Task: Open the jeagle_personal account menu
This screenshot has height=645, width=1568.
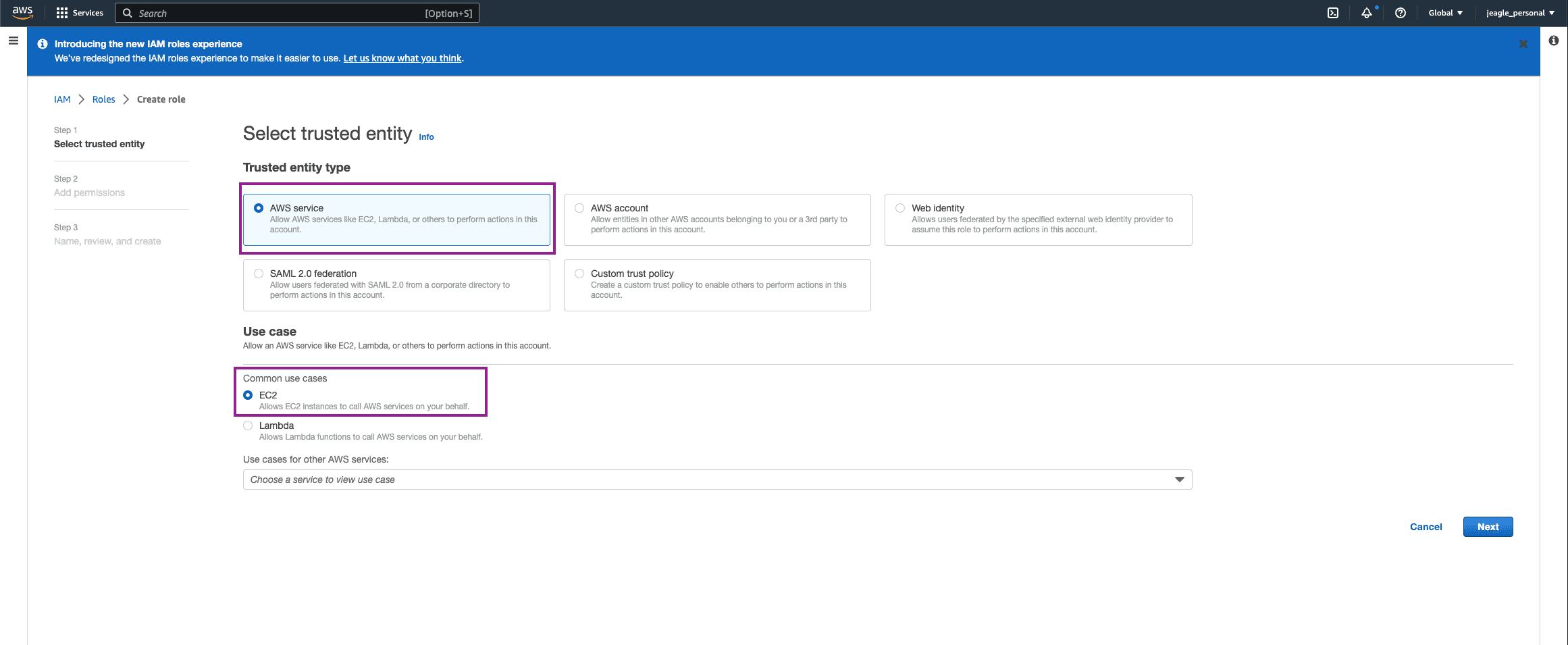Action: click(1519, 13)
